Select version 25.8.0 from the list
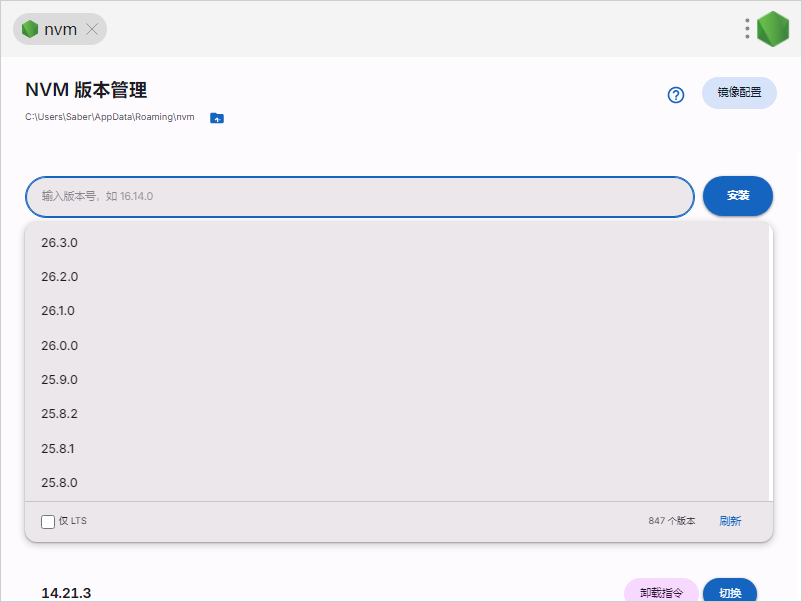This screenshot has width=802, height=602. (x=397, y=483)
